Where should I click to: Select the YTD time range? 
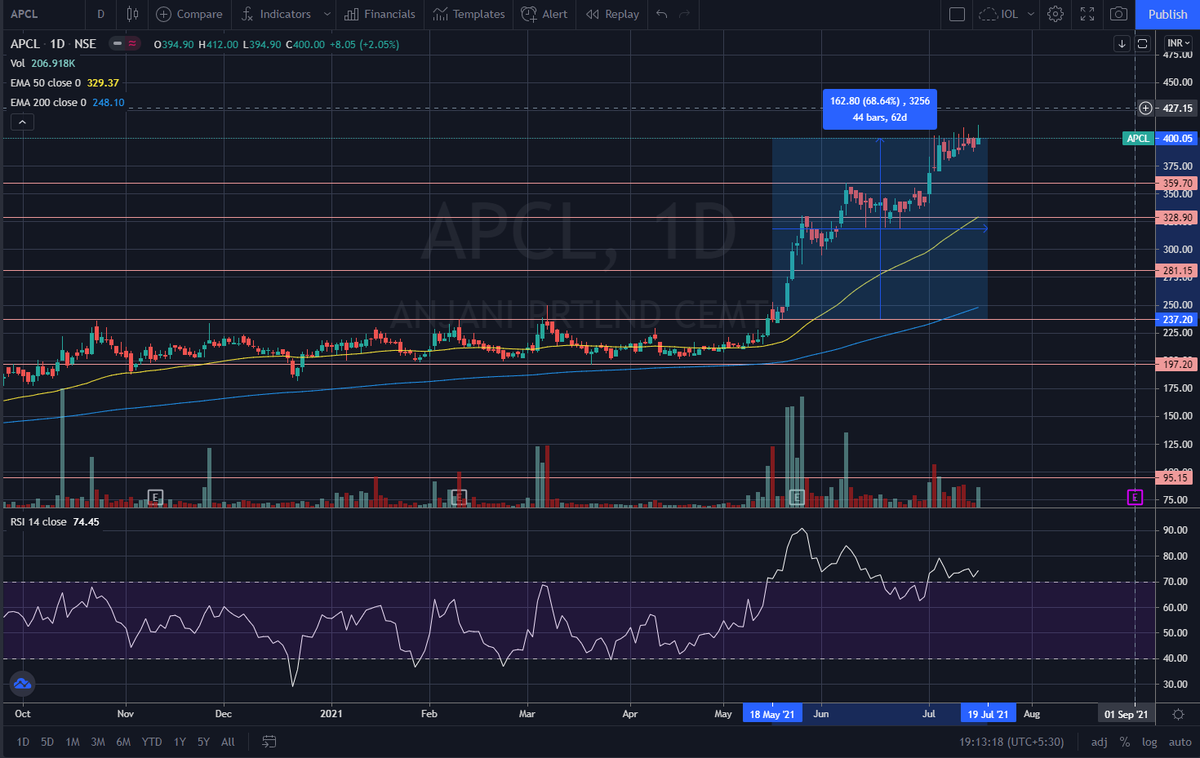tap(152, 742)
